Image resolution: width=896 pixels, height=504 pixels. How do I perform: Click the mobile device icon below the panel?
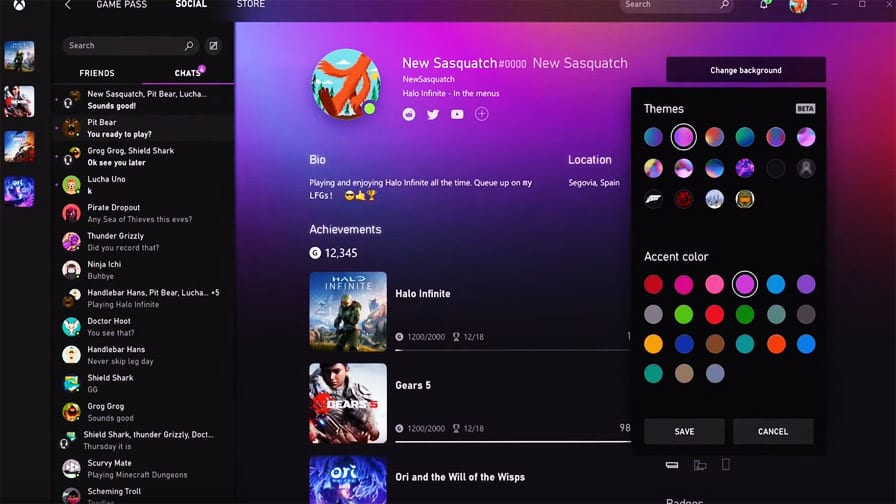726,465
